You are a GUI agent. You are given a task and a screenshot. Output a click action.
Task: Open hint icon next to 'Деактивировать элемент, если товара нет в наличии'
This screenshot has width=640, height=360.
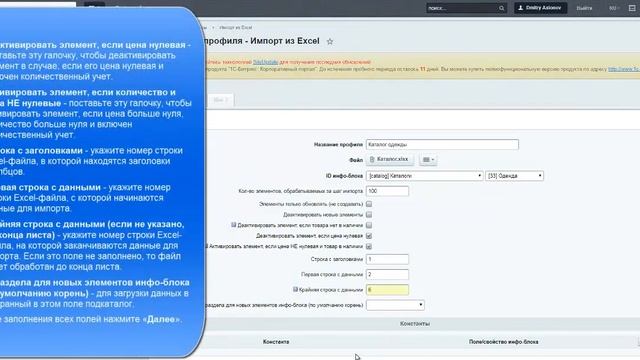(234, 225)
